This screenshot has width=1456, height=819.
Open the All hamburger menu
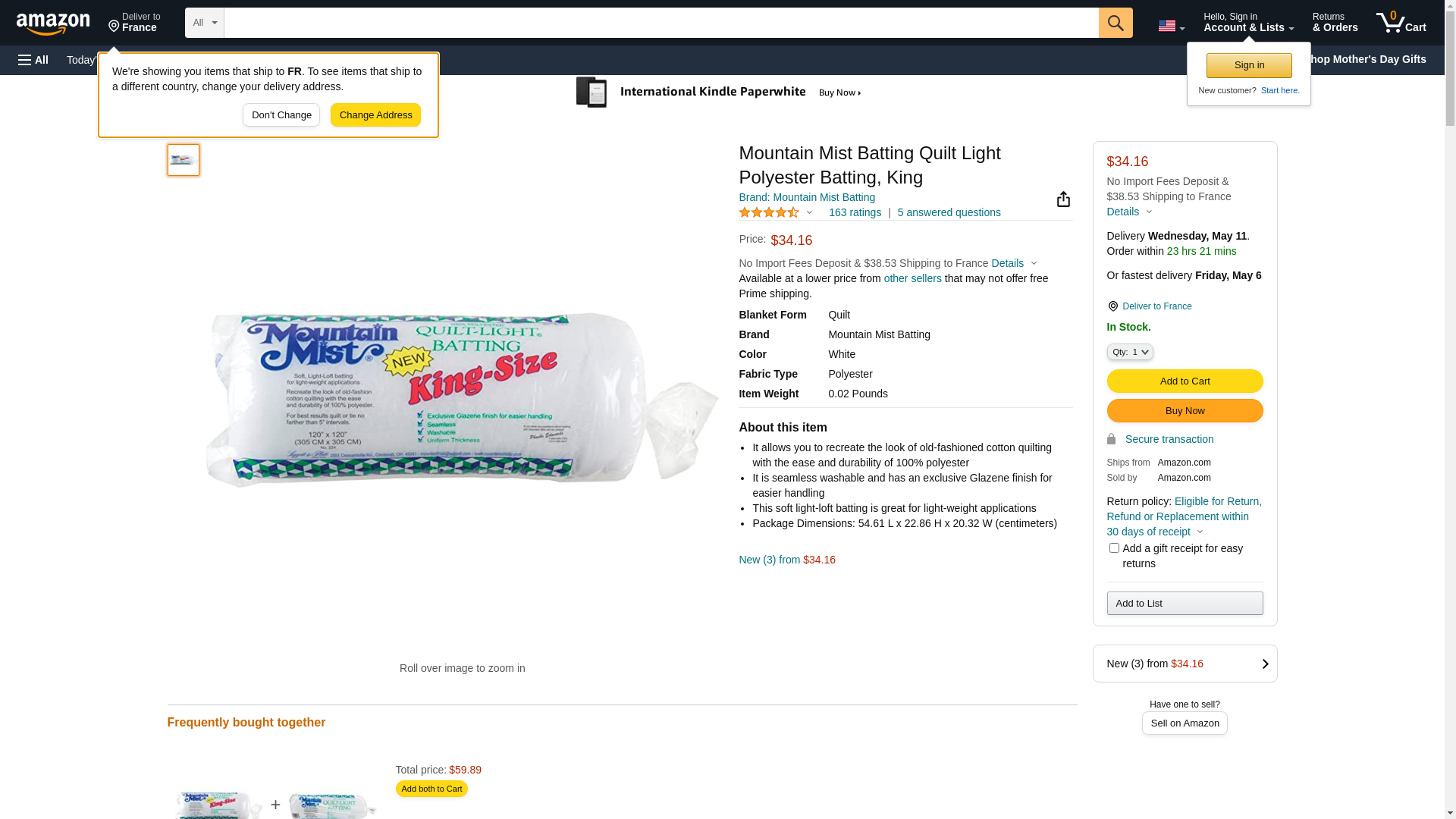click(33, 60)
